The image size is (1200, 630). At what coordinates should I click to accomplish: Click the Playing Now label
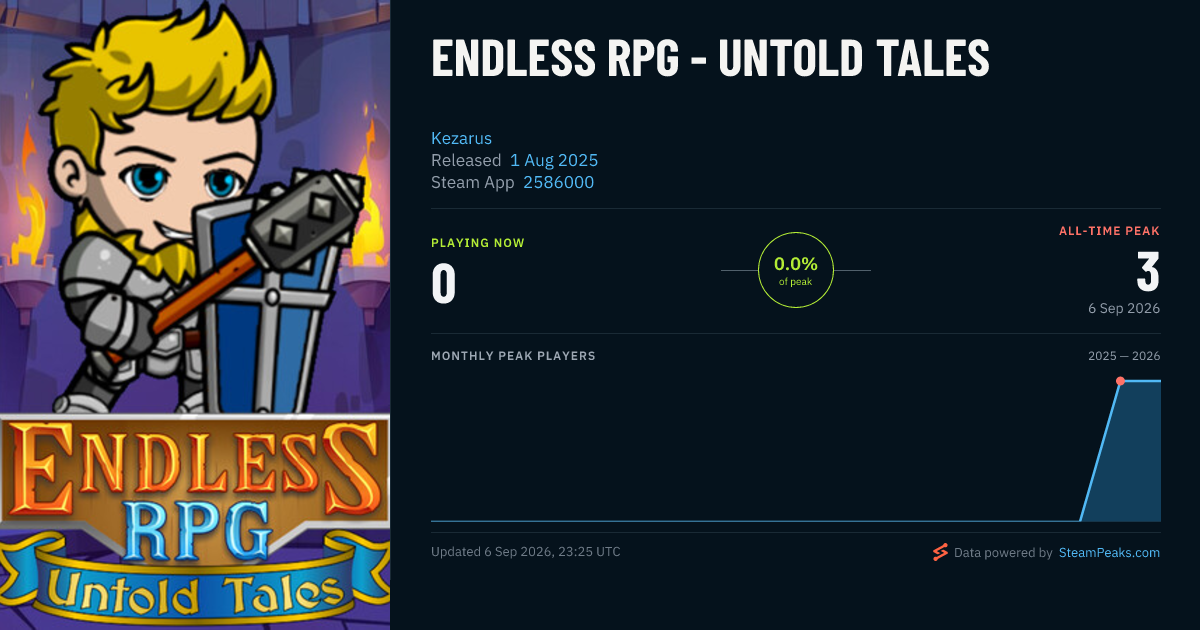pos(478,243)
